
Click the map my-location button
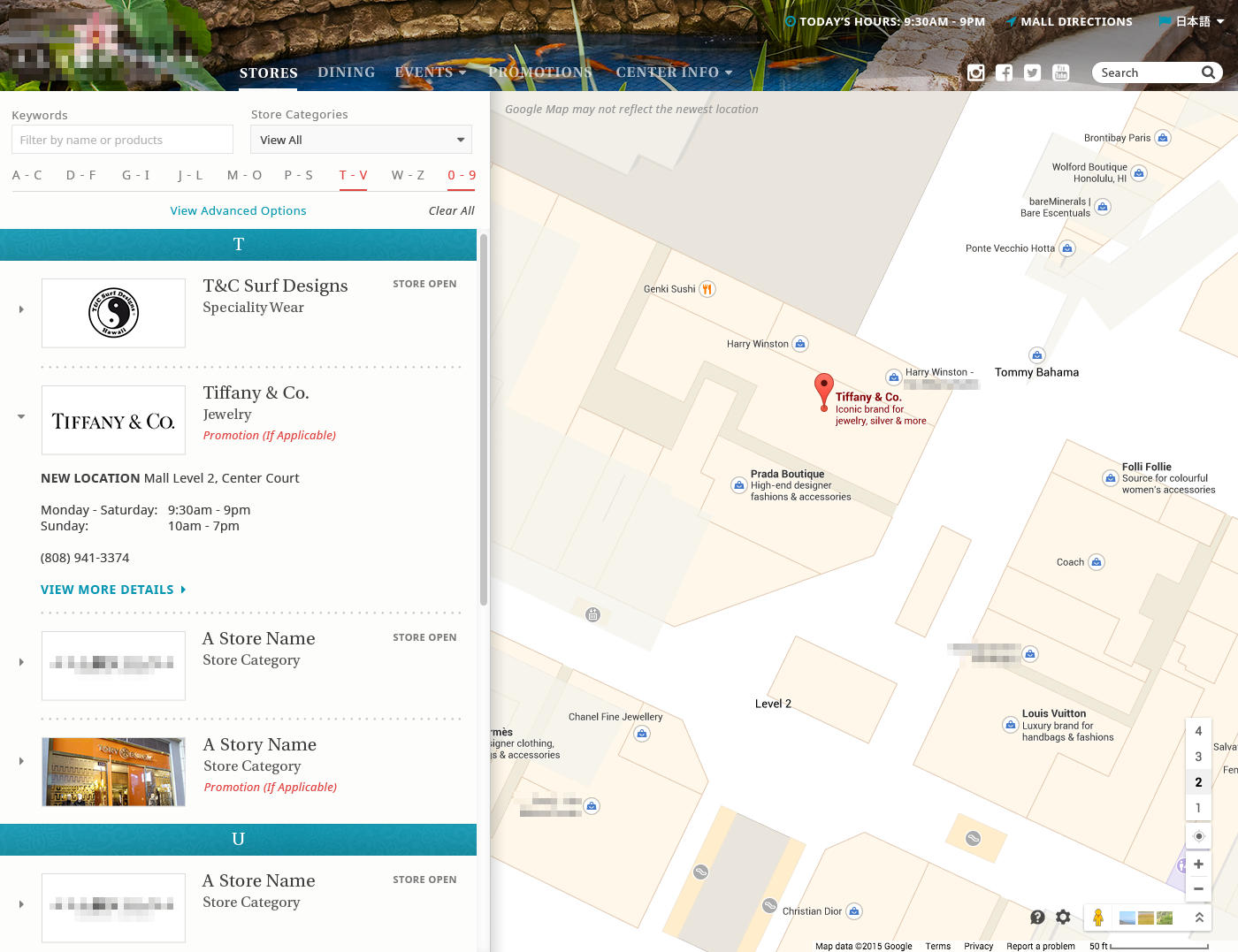(x=1198, y=836)
